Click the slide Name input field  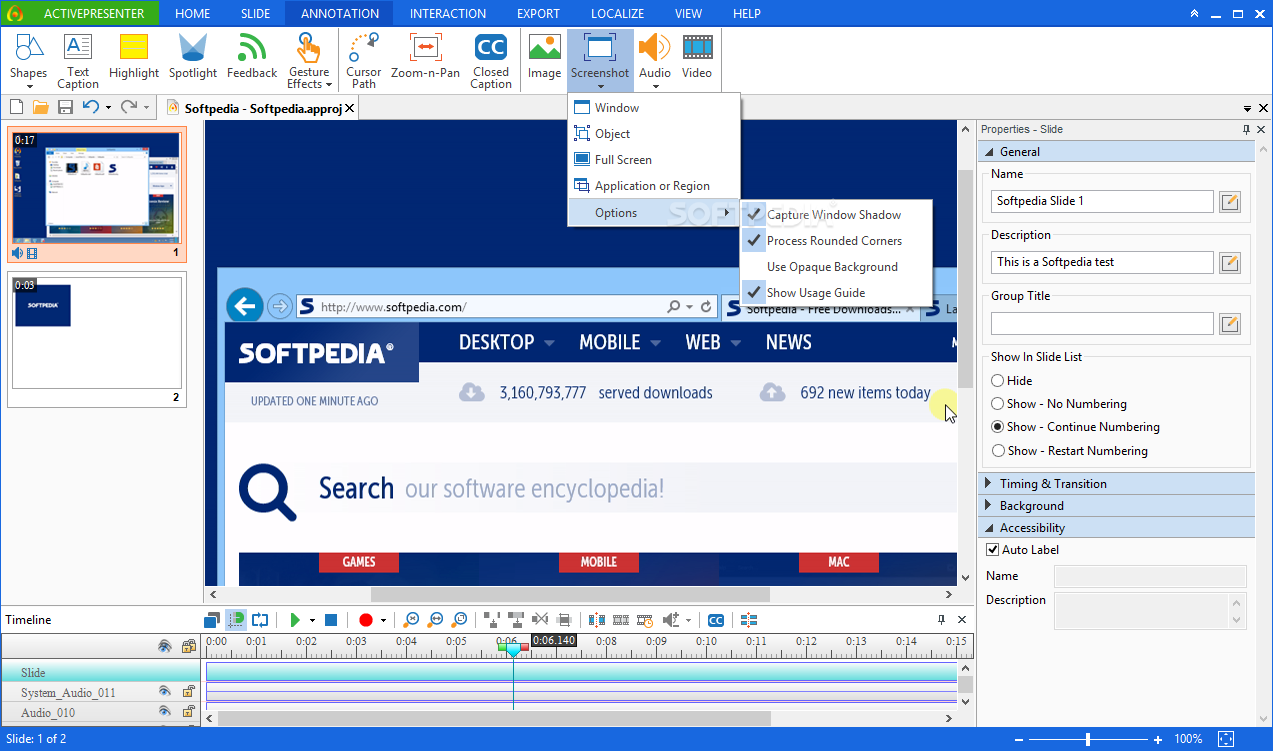pos(1102,201)
